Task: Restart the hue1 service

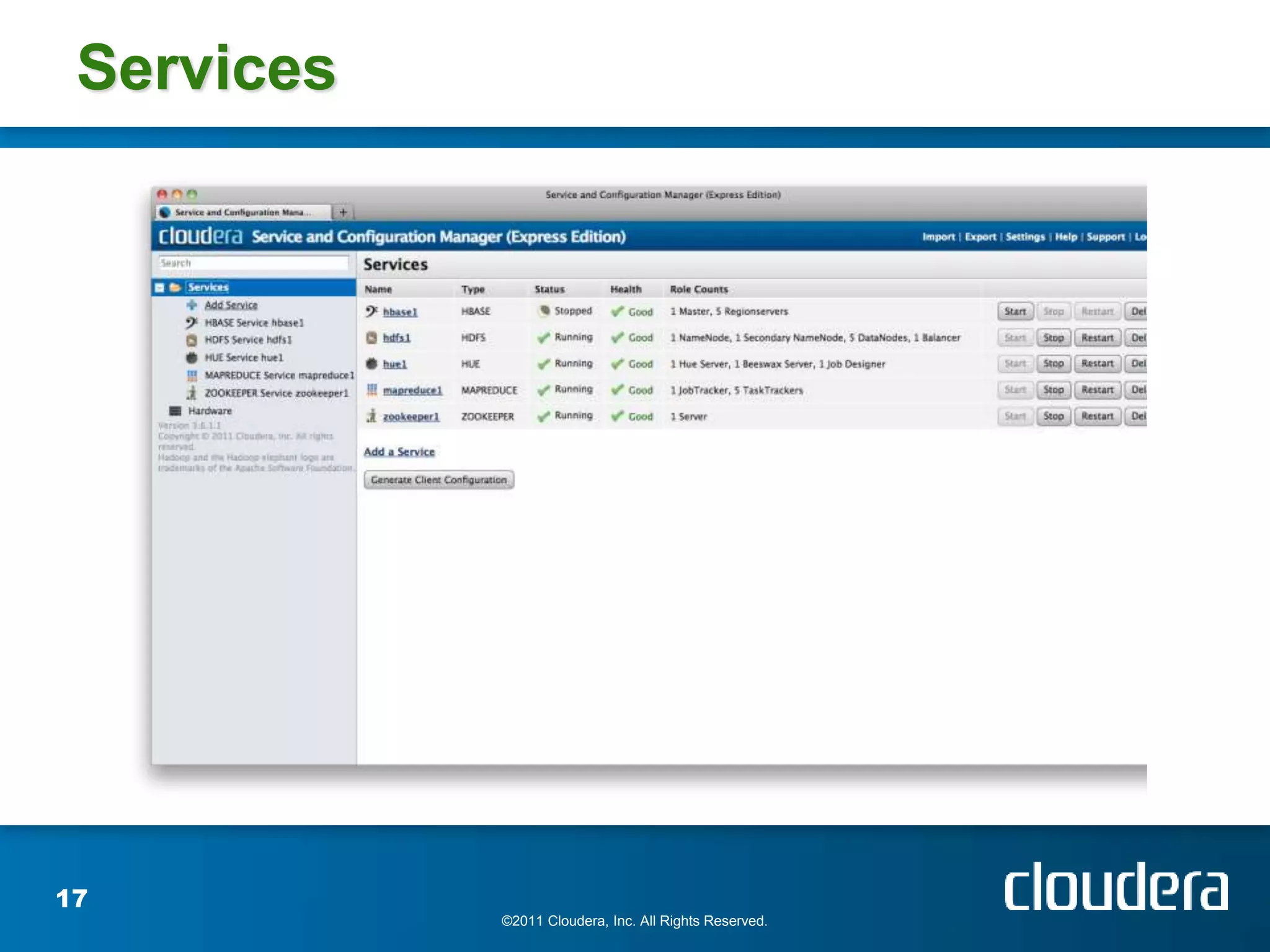Action: pos(1097,364)
